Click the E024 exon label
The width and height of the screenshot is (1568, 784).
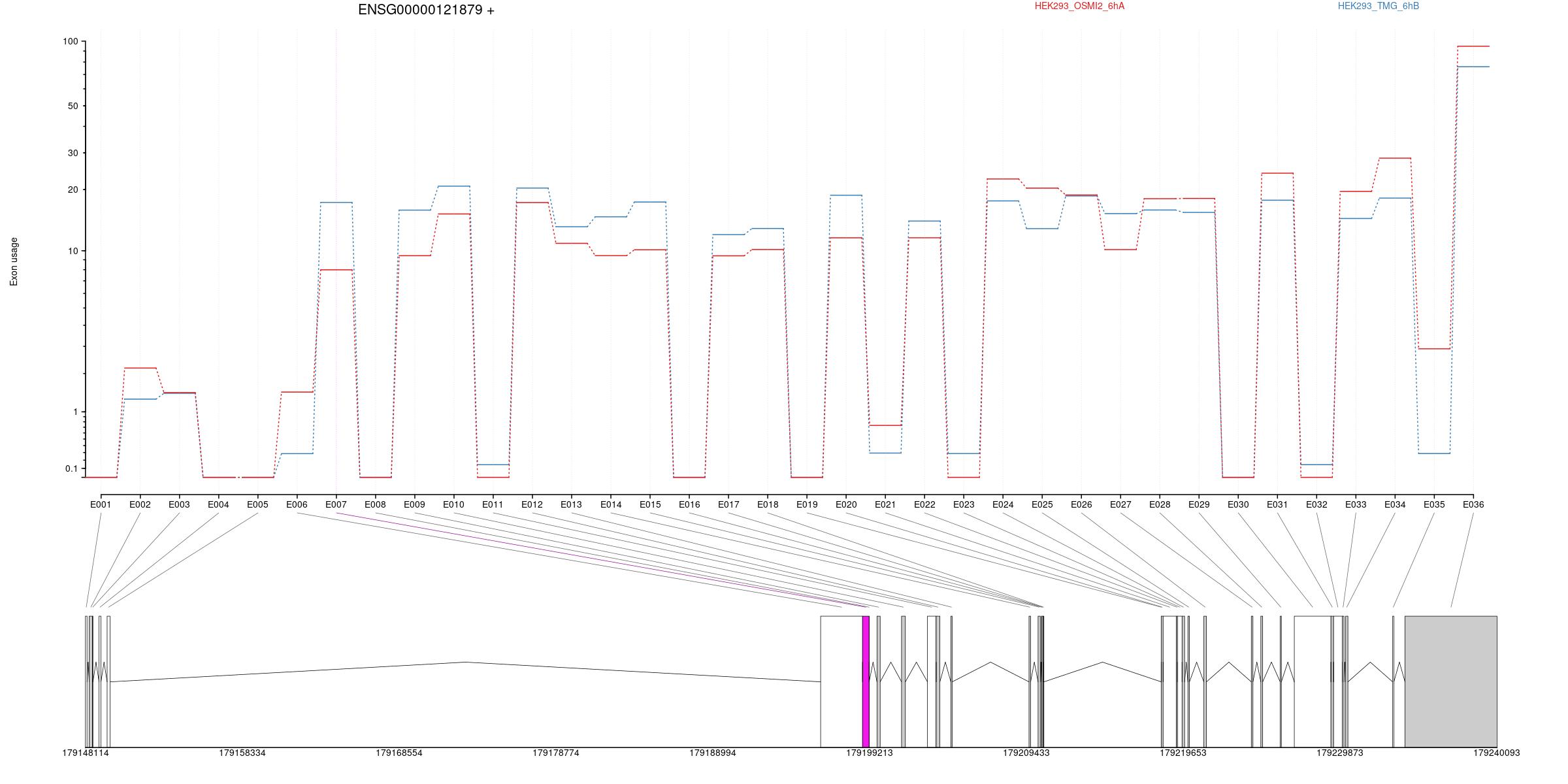point(1003,504)
